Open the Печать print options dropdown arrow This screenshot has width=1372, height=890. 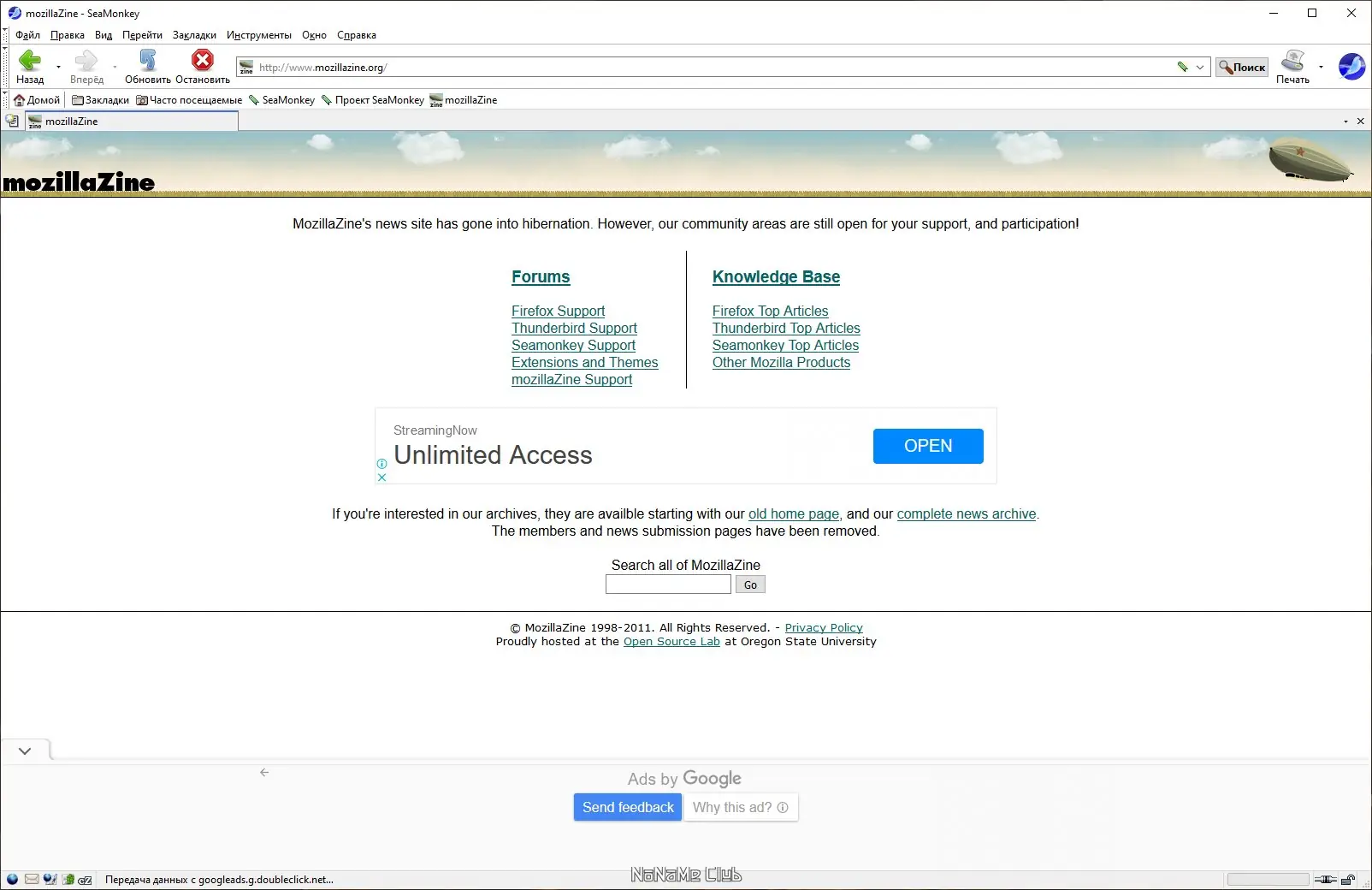pos(1321,67)
